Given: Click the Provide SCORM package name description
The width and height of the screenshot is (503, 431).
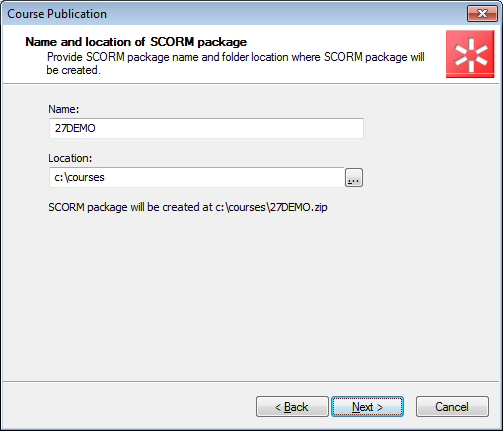Looking at the screenshot, I should (235, 63).
